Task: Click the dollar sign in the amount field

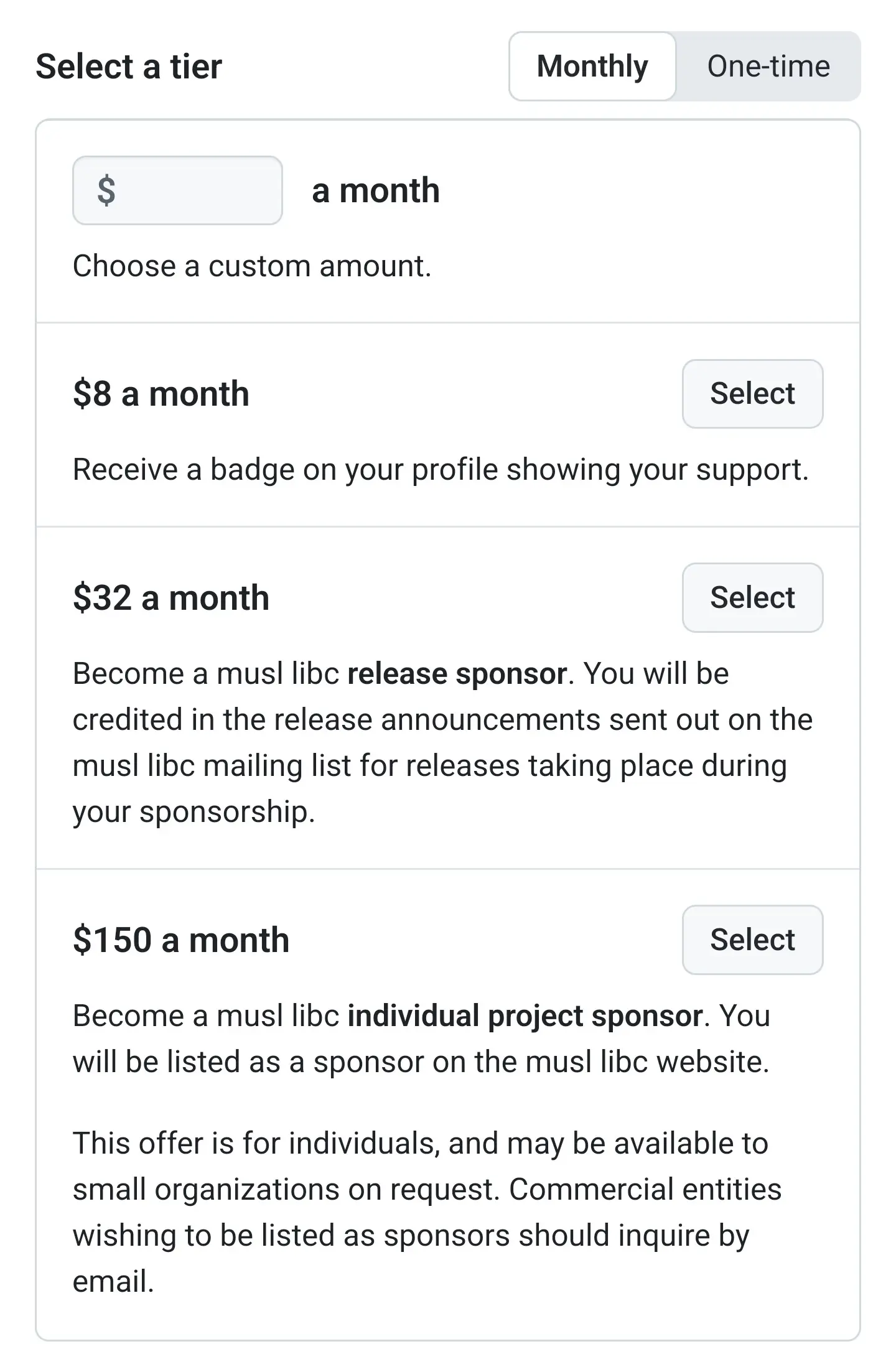Action: (106, 190)
